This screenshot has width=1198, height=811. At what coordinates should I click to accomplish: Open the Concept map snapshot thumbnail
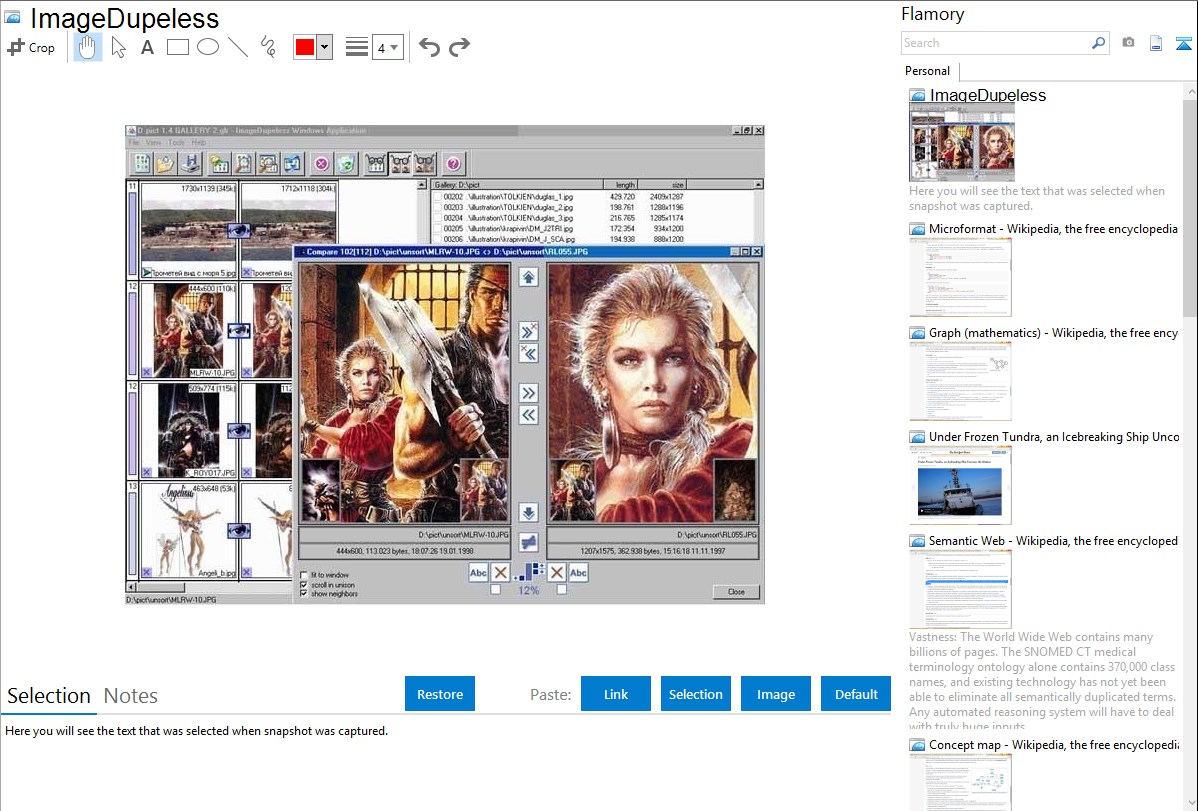click(960, 782)
